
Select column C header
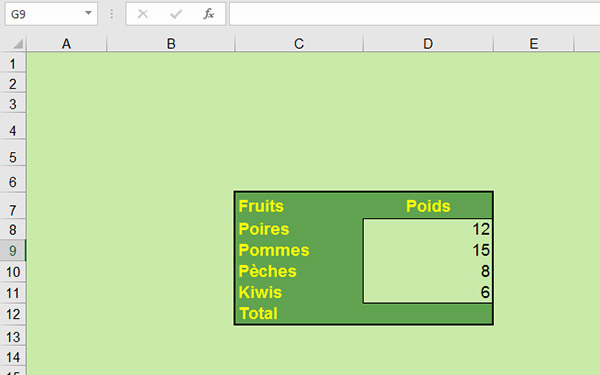click(299, 44)
